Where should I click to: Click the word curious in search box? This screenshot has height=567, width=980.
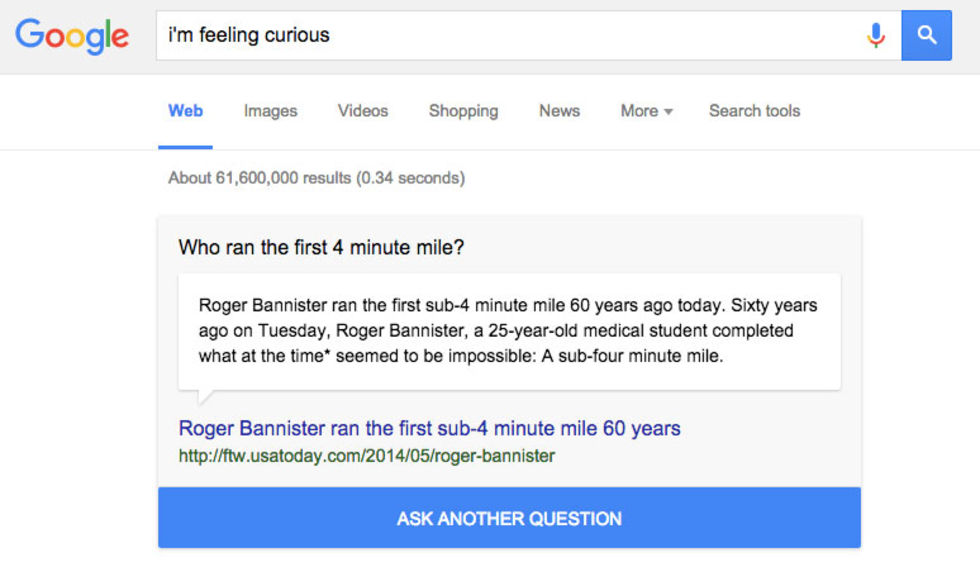click(296, 36)
